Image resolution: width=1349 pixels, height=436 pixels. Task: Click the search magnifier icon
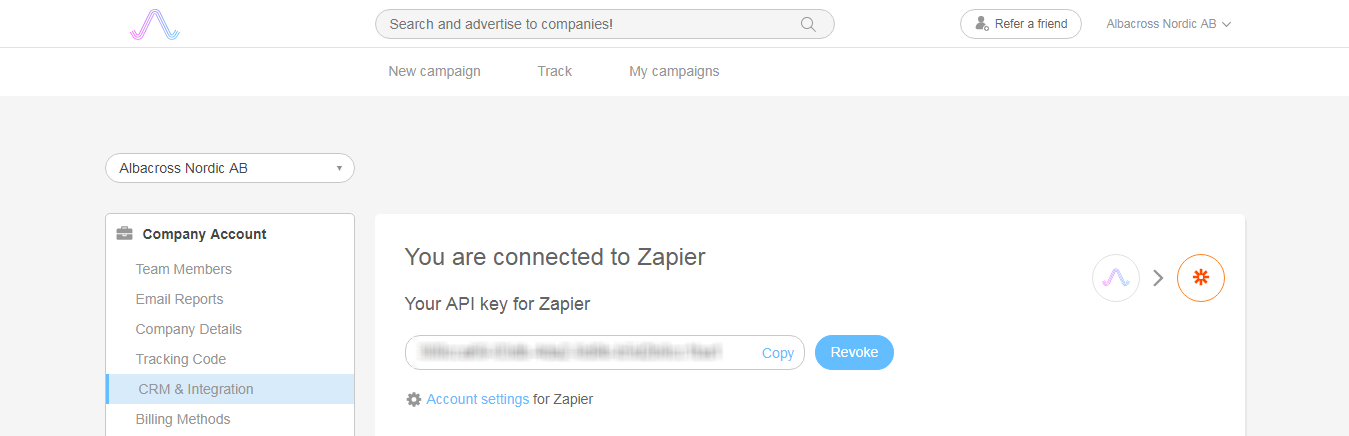pos(808,24)
